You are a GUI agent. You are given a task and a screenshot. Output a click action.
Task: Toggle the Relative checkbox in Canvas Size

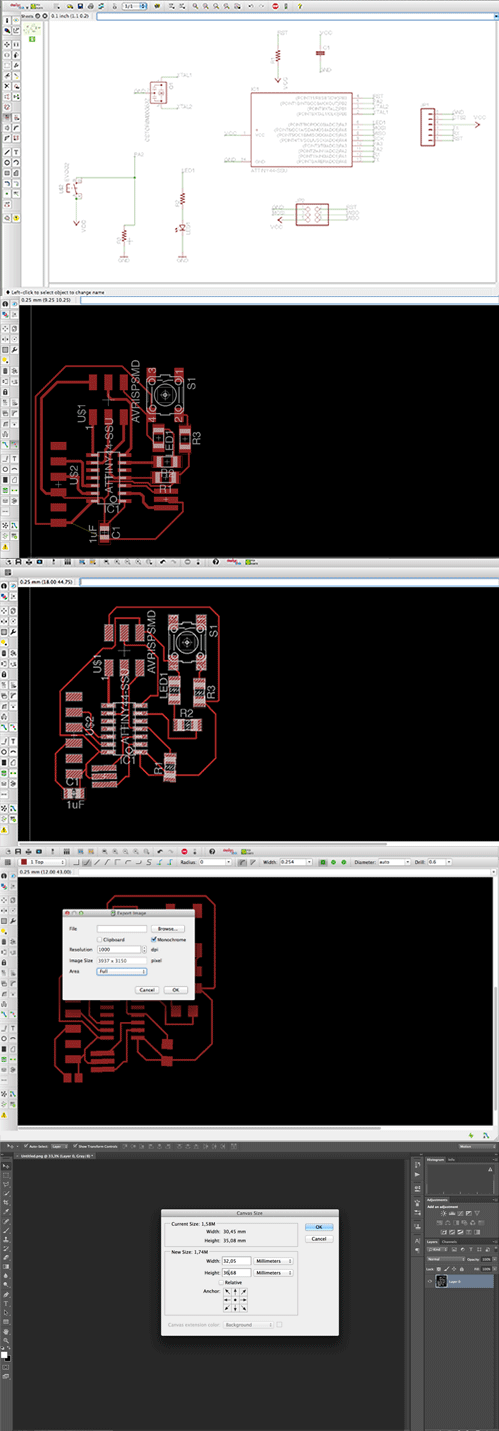click(x=221, y=1282)
